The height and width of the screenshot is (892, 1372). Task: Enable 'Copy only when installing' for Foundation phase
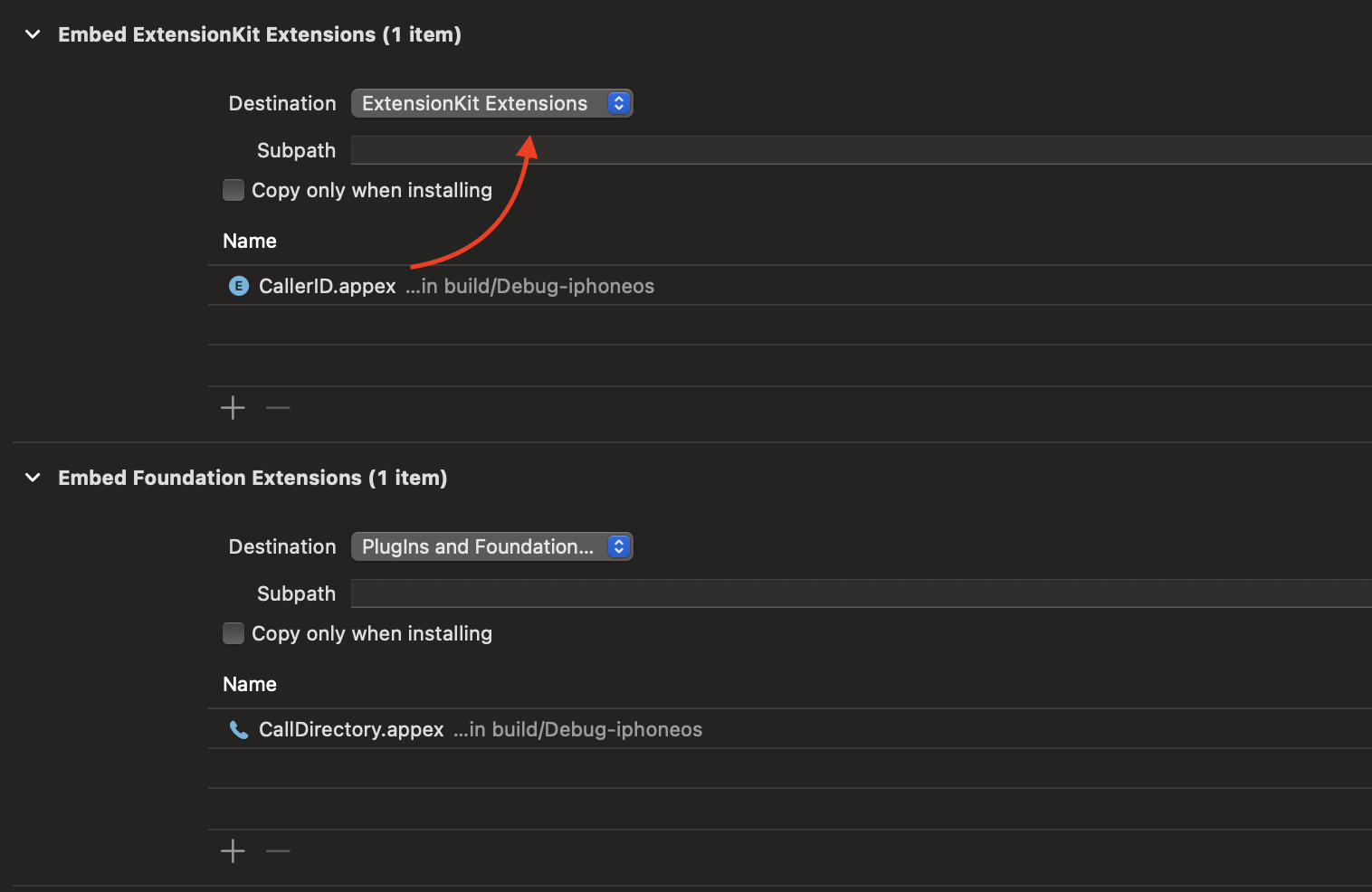click(x=233, y=633)
